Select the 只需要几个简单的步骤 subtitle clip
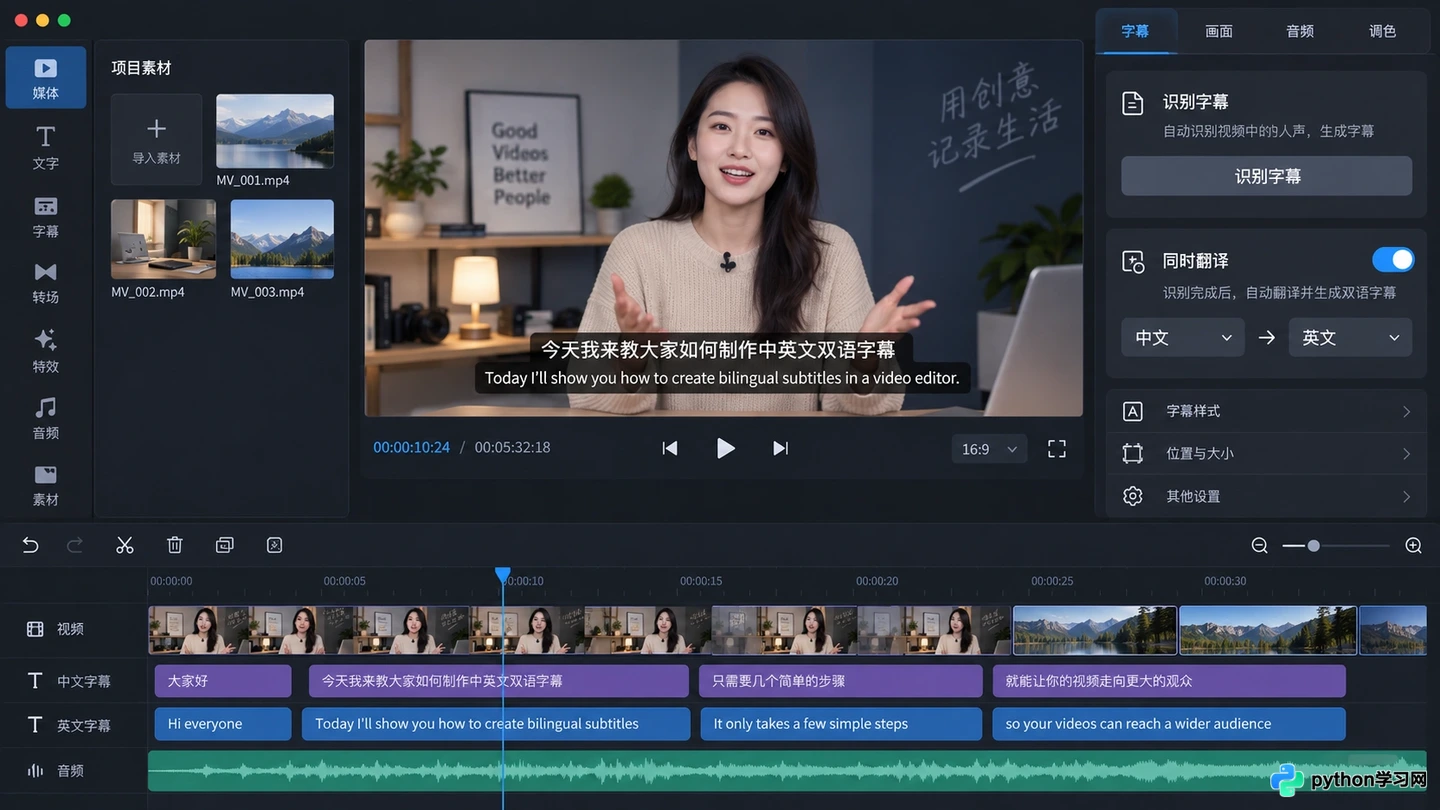The width and height of the screenshot is (1440, 810). [841, 681]
